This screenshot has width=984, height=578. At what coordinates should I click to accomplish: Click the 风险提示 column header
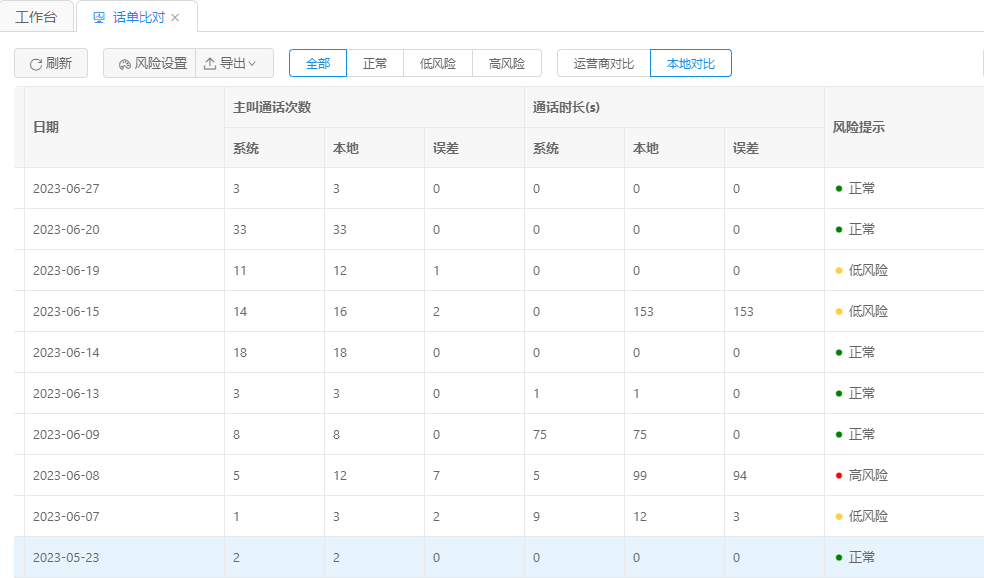point(858,127)
